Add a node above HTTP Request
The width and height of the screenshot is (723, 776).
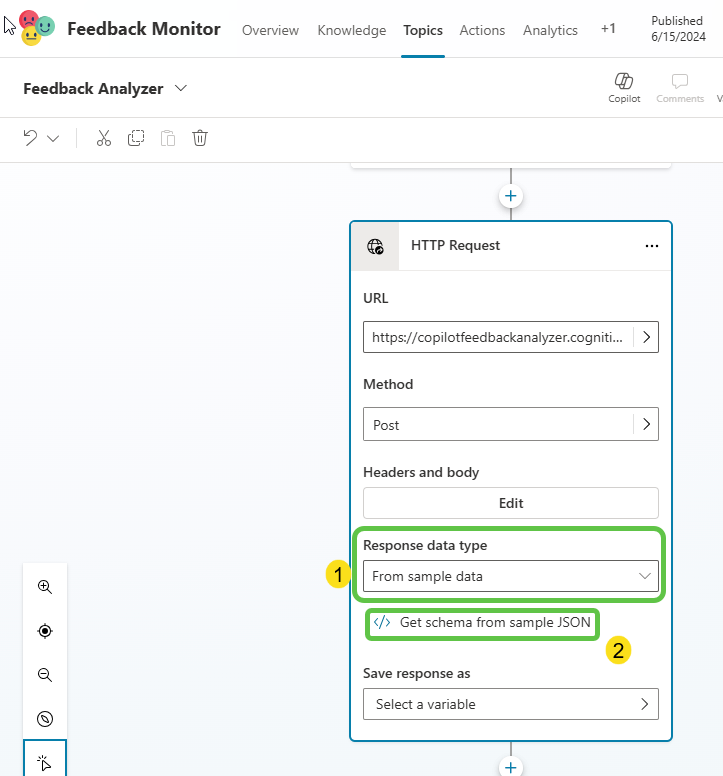pos(511,196)
